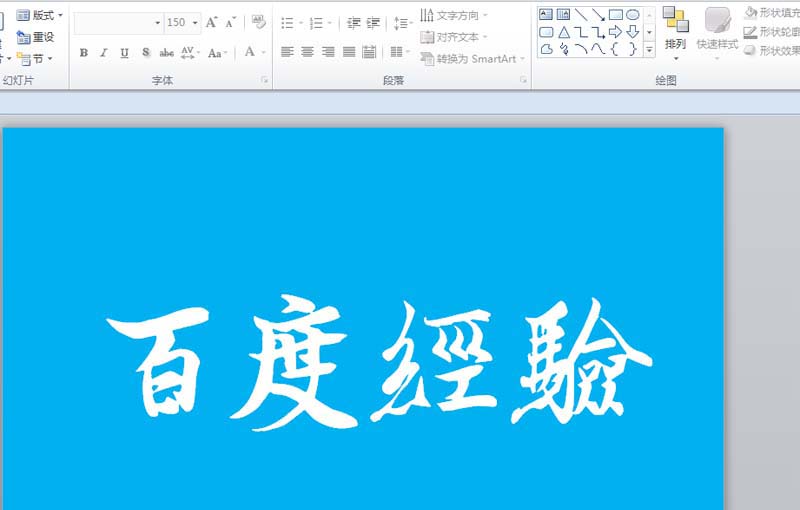Screen dimensions: 800x510
Task: Select the down arrow shape
Action: pyautogui.click(x=633, y=32)
